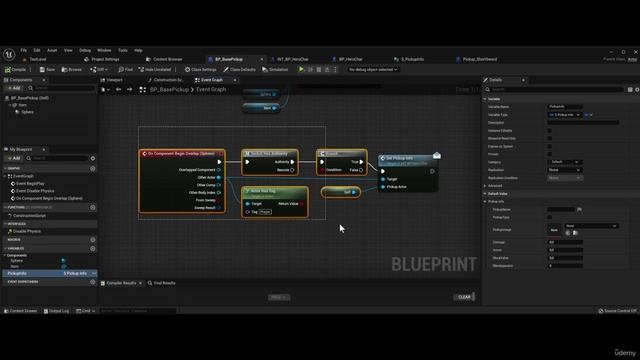Toggle PickupType checkbox in Pickup Info
640x360 pixels.
point(549,217)
